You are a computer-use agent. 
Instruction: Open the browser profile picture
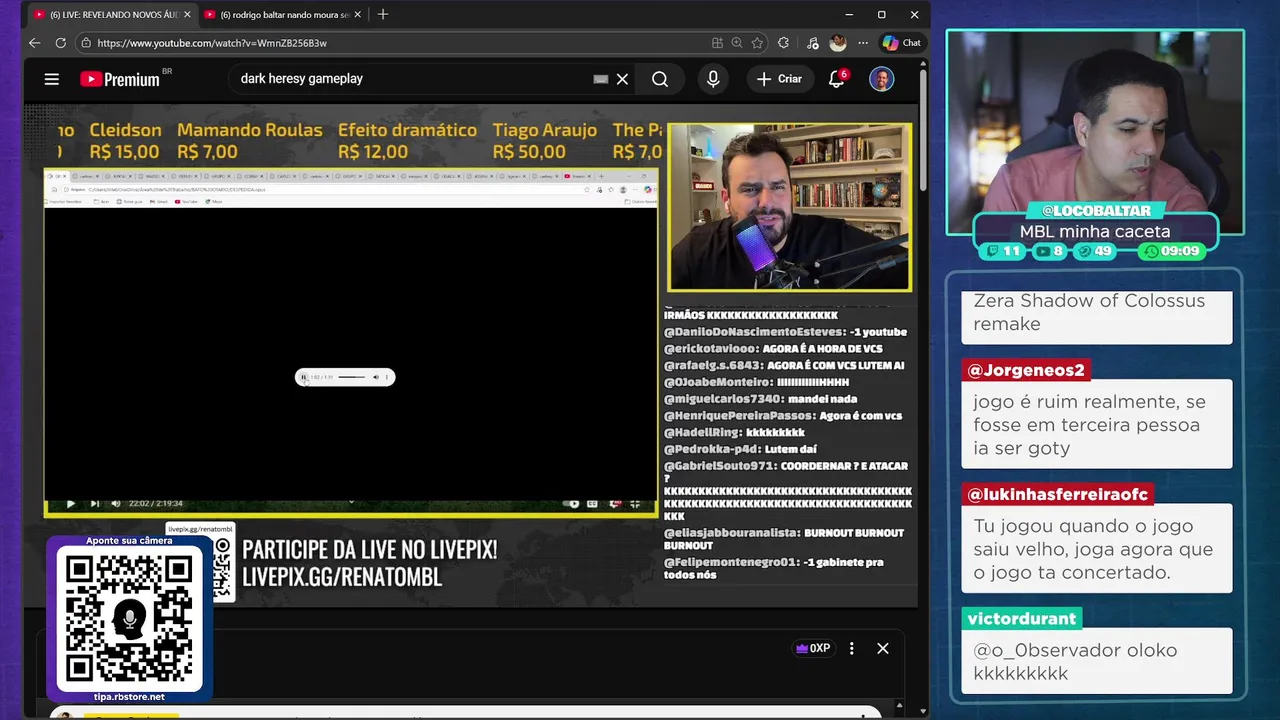(838, 43)
